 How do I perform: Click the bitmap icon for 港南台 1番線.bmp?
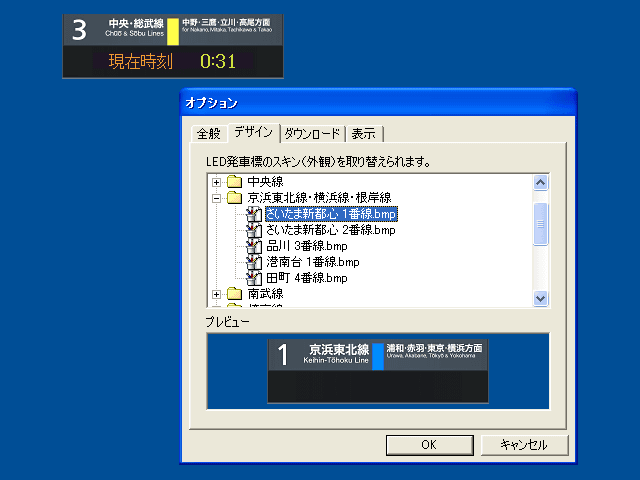pyautogui.click(x=254, y=262)
